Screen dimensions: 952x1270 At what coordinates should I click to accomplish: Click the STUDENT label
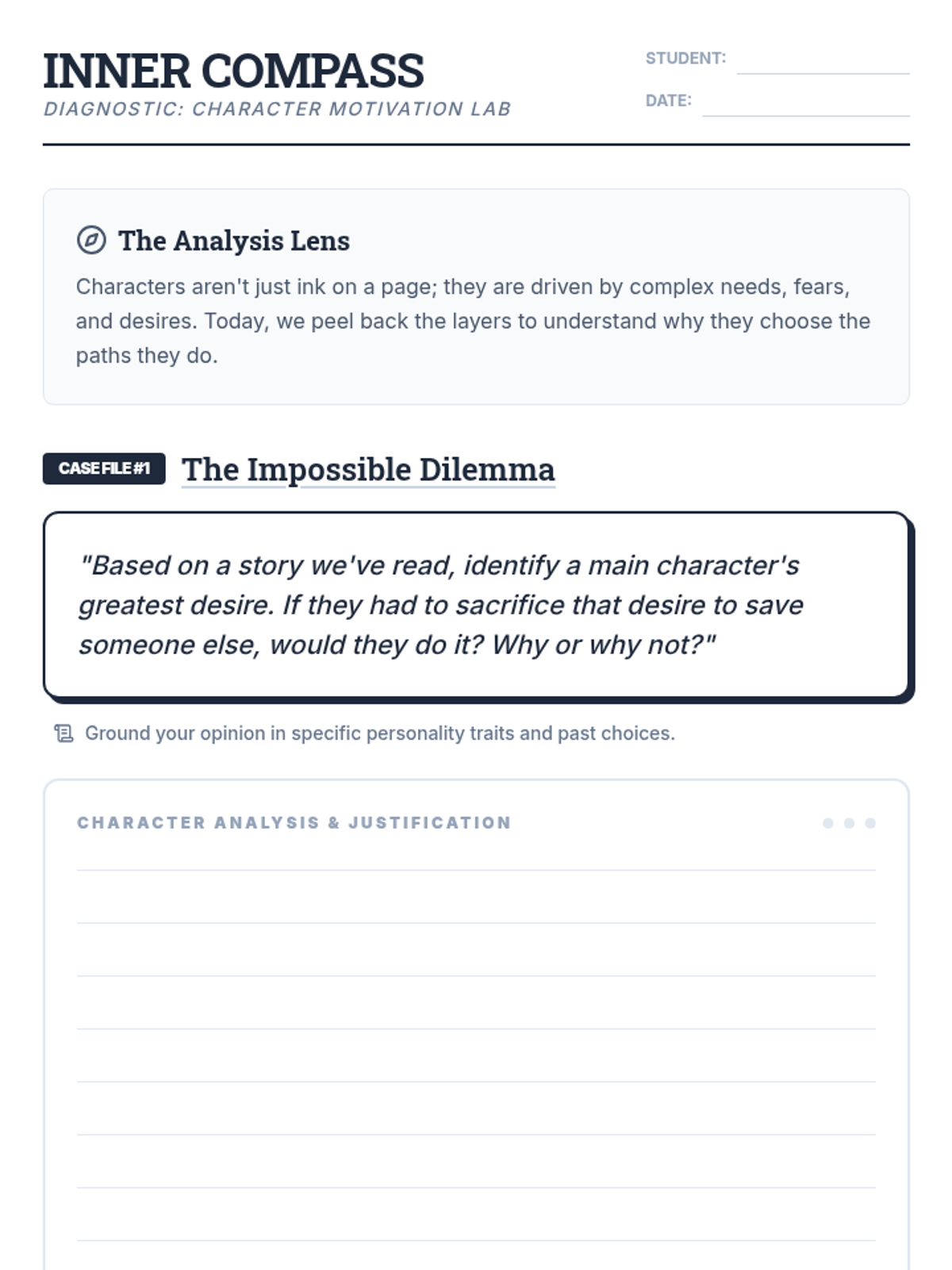[685, 59]
